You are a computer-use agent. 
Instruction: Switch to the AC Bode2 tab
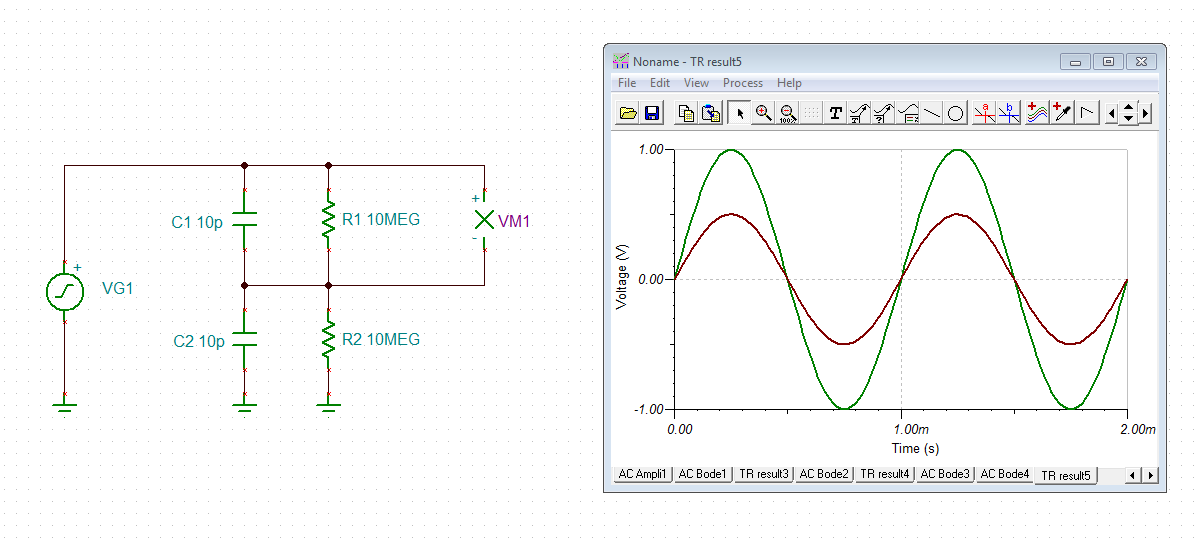824,474
